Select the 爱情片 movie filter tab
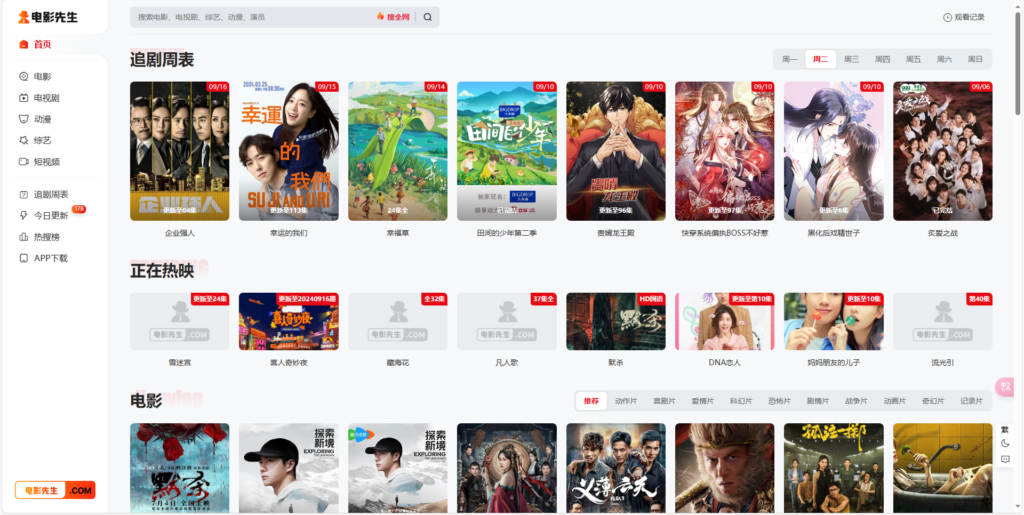The width and height of the screenshot is (1024, 515). pyautogui.click(x=703, y=401)
